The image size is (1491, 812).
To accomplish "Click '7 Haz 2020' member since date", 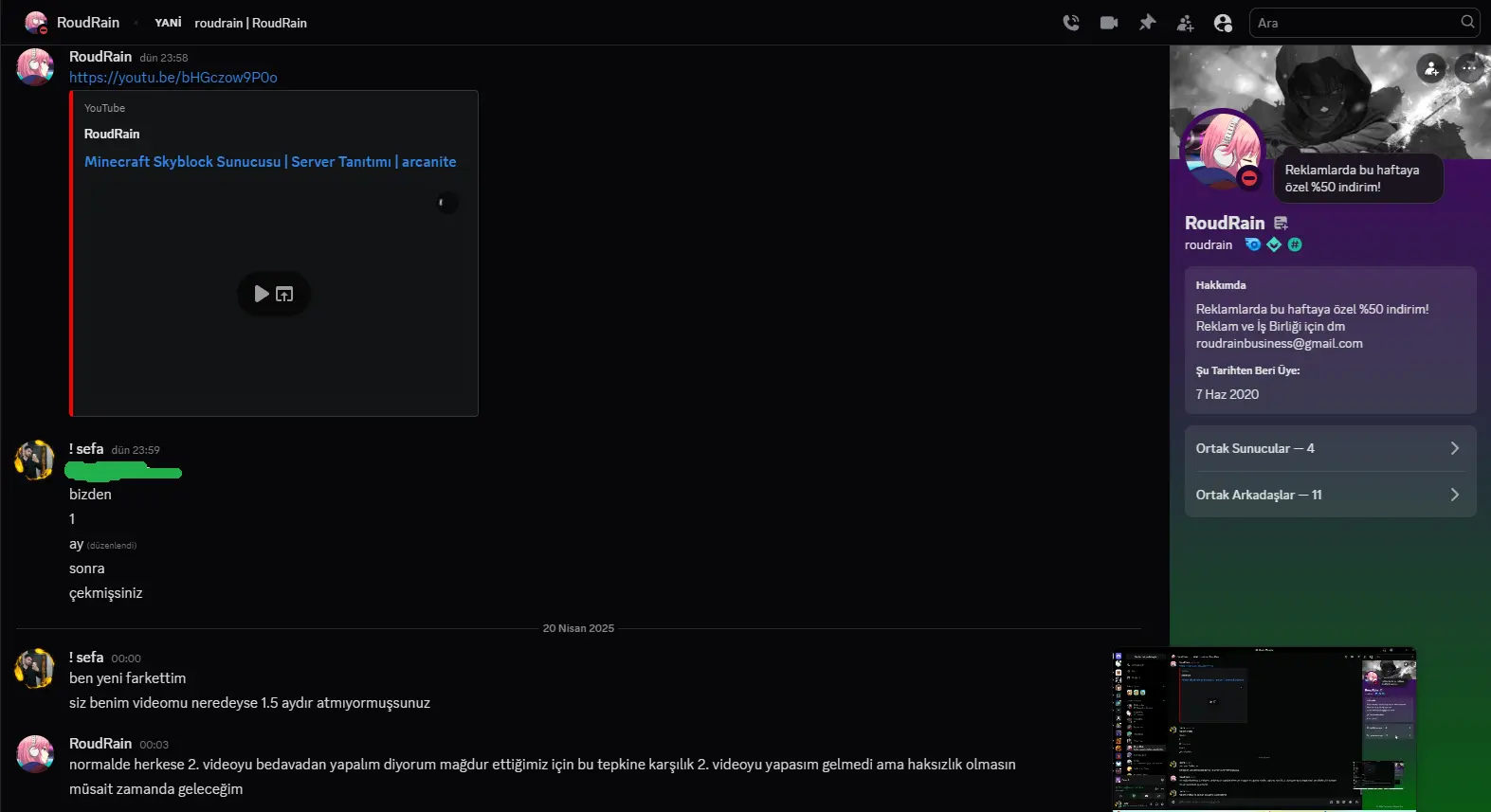I will (x=1227, y=394).
